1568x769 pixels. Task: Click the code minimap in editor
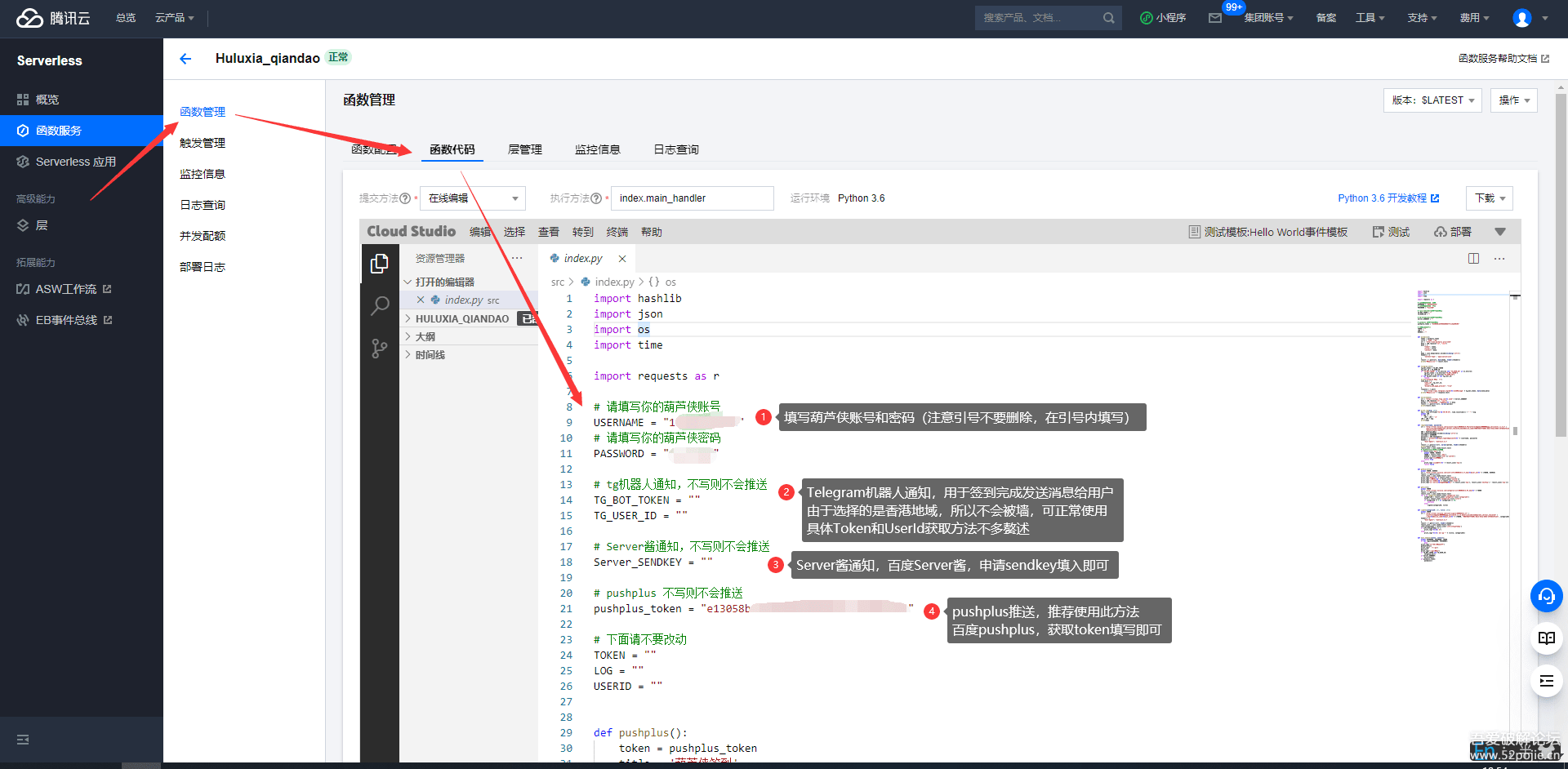click(x=1463, y=427)
